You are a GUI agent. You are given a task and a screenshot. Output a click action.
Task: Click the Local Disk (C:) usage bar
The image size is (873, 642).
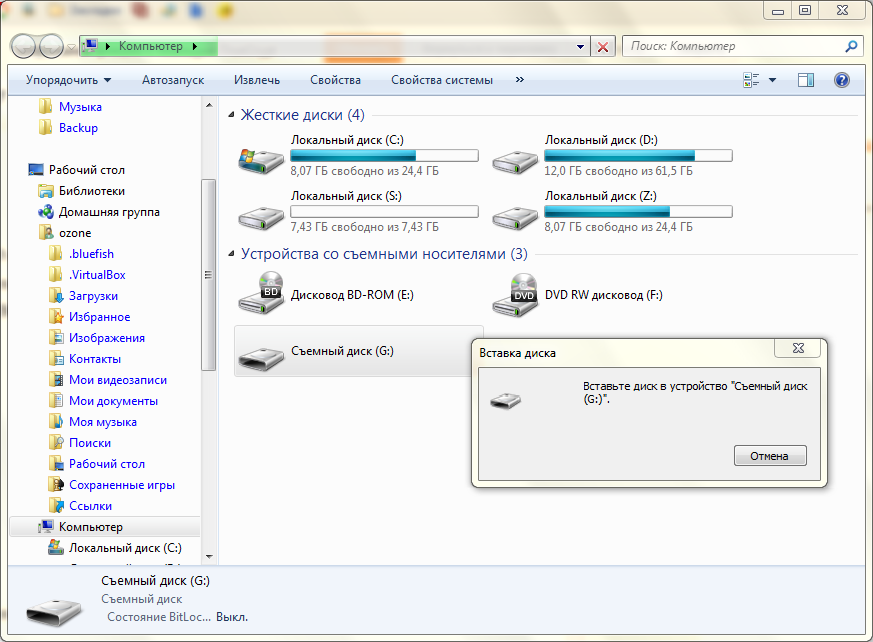click(x=384, y=155)
